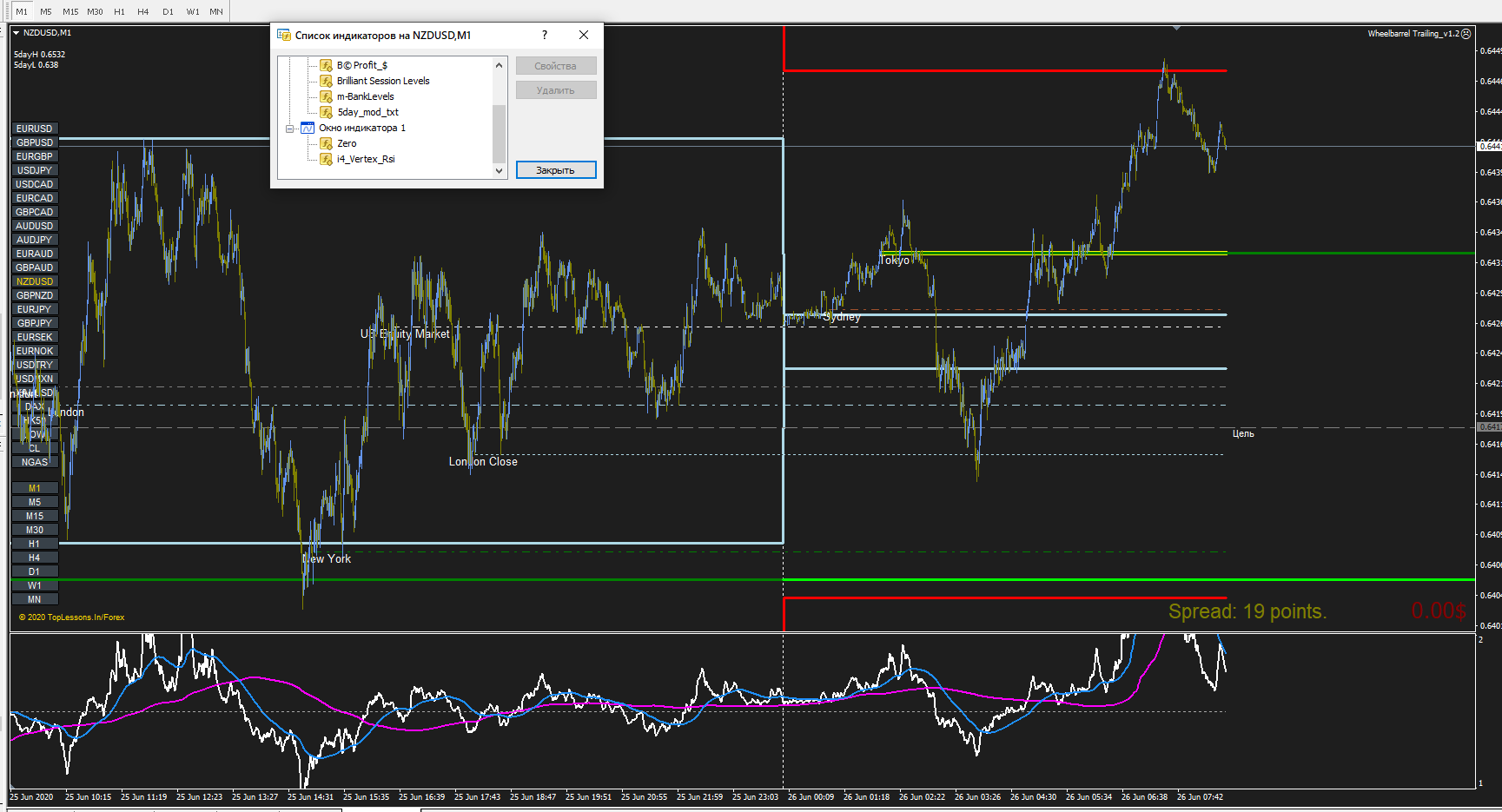Switch to H4 timeframe in top toolbar
1502x812 pixels.
[x=143, y=11]
